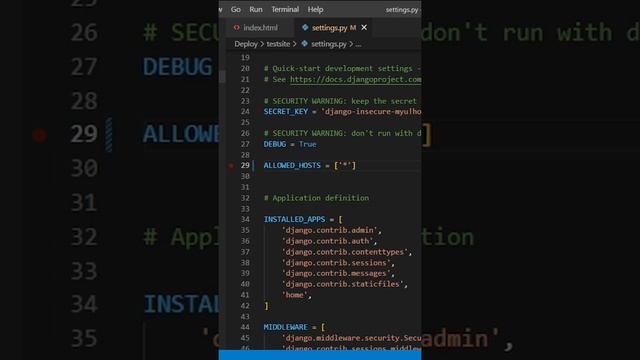Close the settings.py tab
This screenshot has width=640, height=360.
(x=364, y=27)
